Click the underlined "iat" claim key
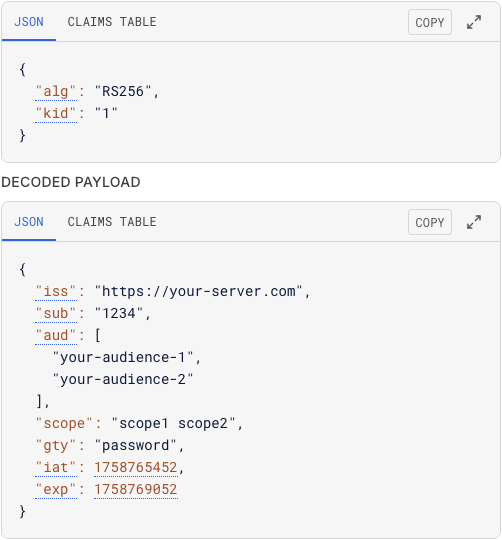The image size is (502, 540). click(56, 468)
